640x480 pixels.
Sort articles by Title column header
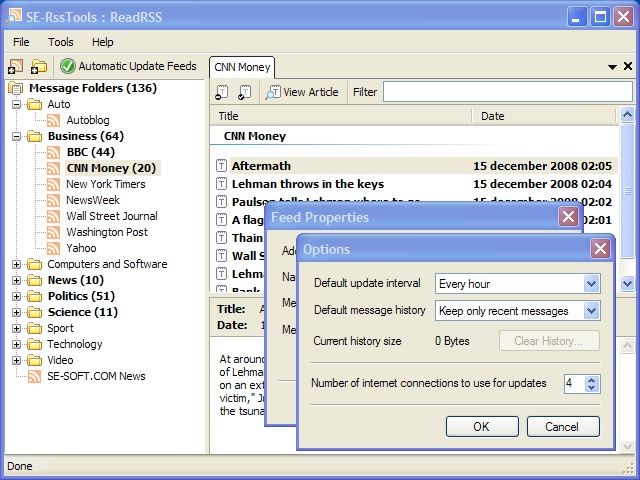click(x=341, y=116)
